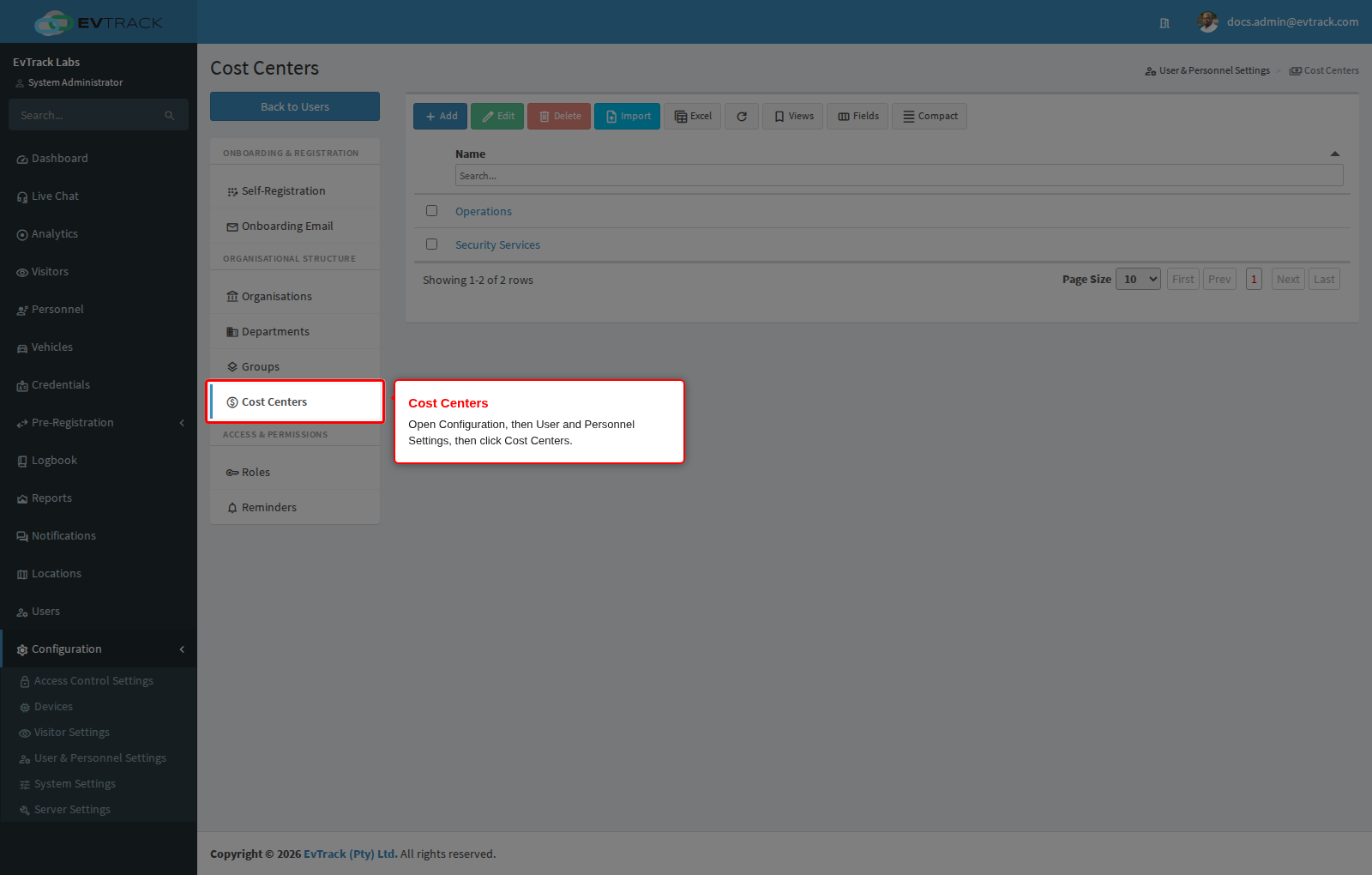Open the Page Size dropdown
Image resolution: width=1372 pixels, height=875 pixels.
[1138, 280]
